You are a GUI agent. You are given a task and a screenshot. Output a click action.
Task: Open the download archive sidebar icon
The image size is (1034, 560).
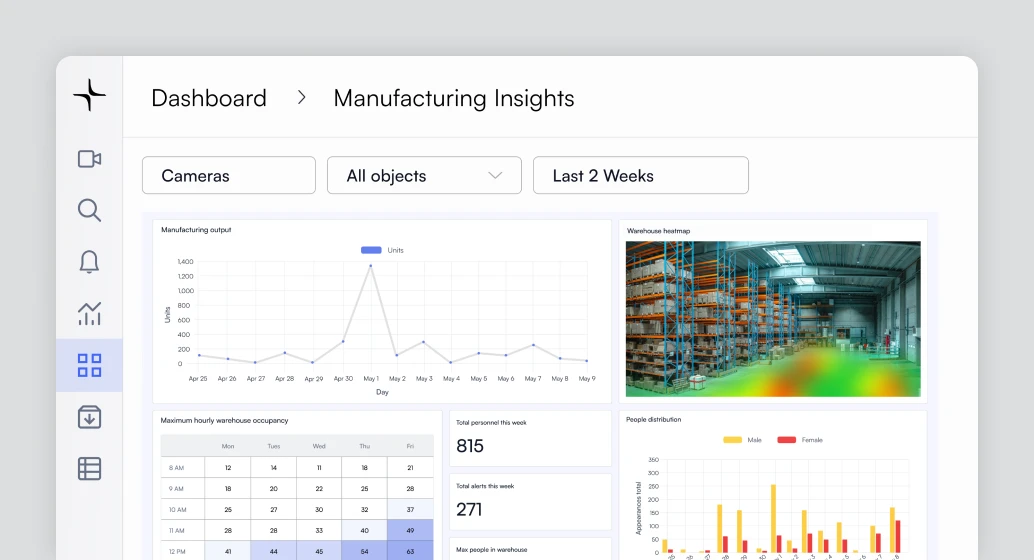click(90, 417)
